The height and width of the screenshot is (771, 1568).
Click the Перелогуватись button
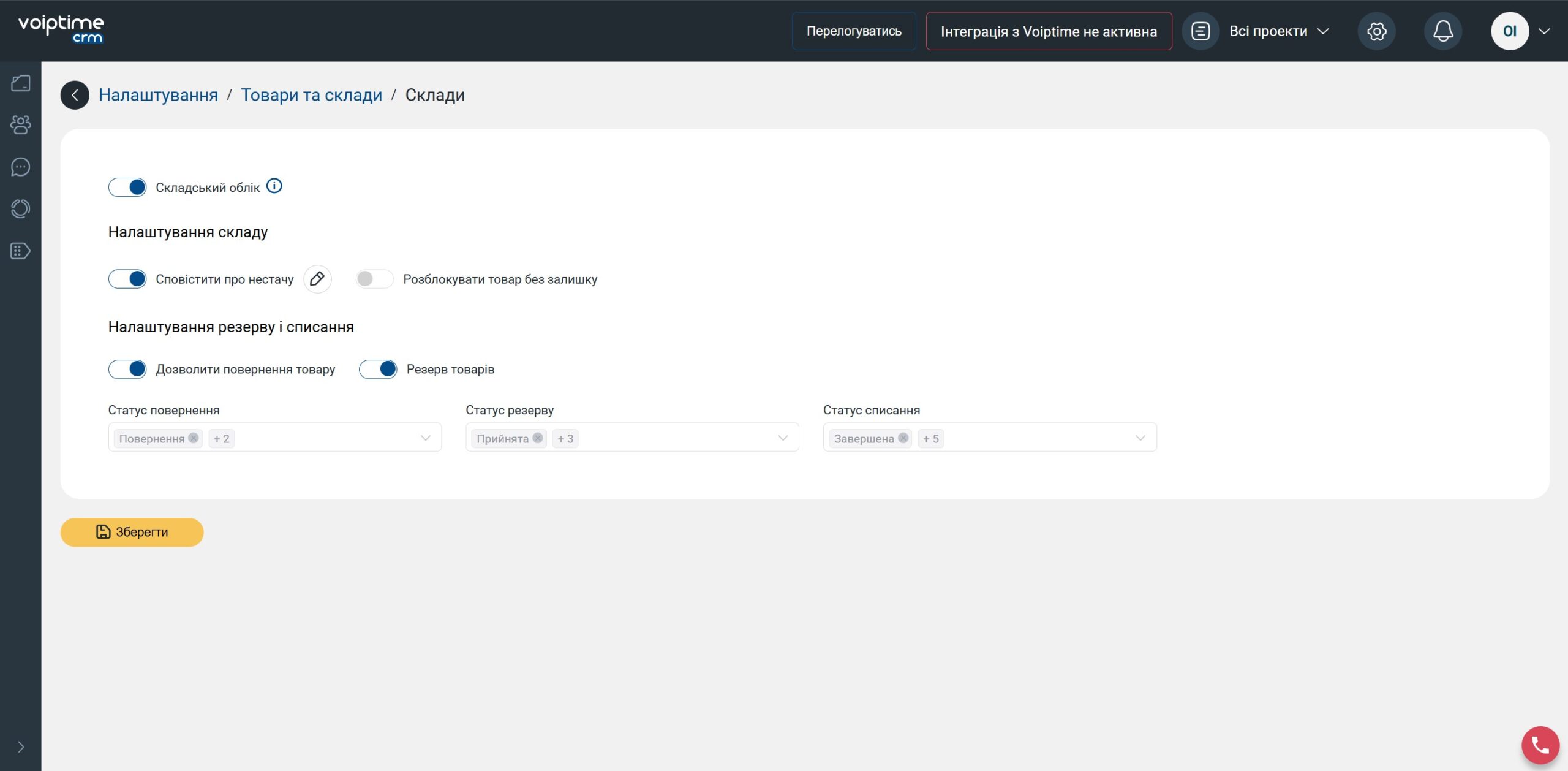click(854, 31)
